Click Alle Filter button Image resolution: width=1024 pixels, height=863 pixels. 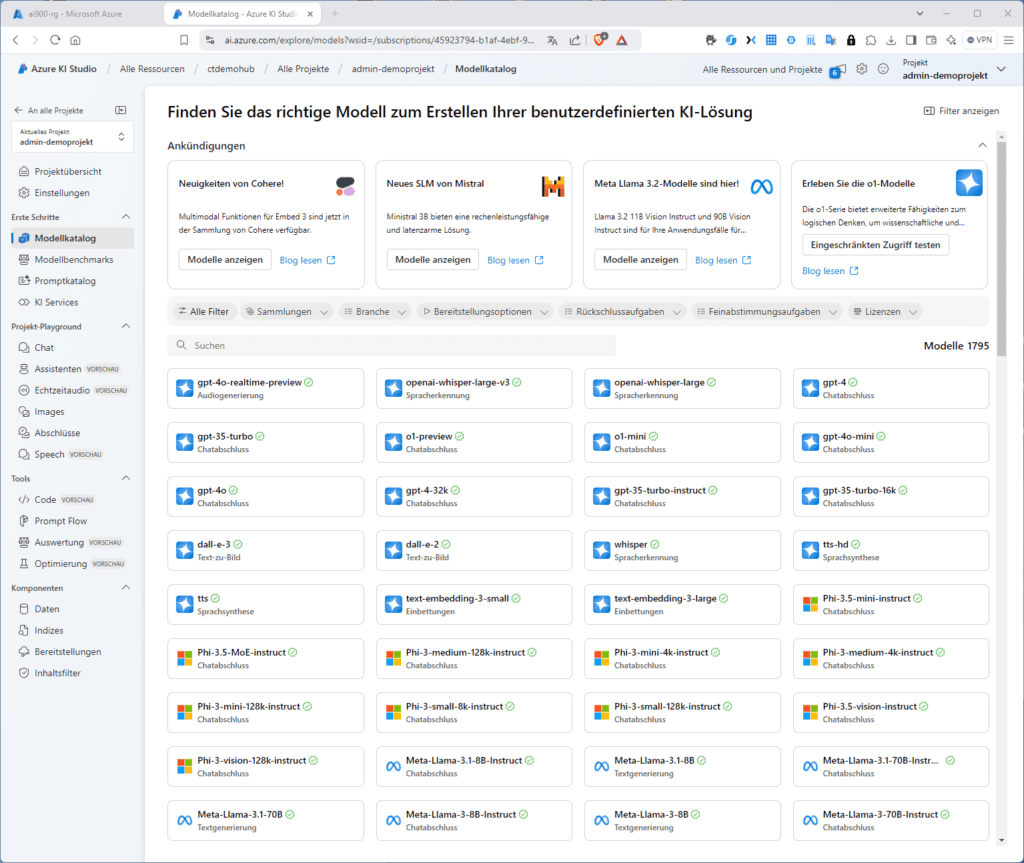point(203,312)
